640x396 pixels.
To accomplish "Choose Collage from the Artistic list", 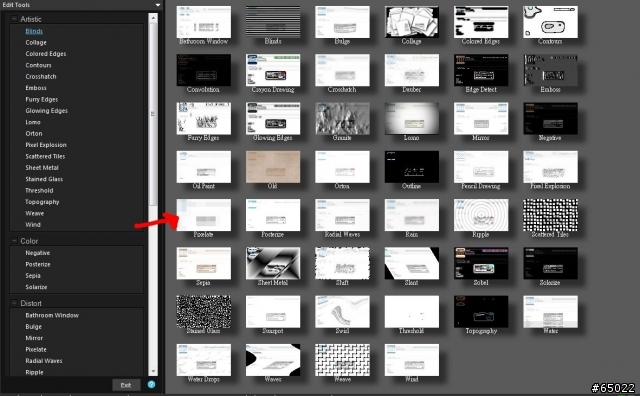I will pos(36,42).
